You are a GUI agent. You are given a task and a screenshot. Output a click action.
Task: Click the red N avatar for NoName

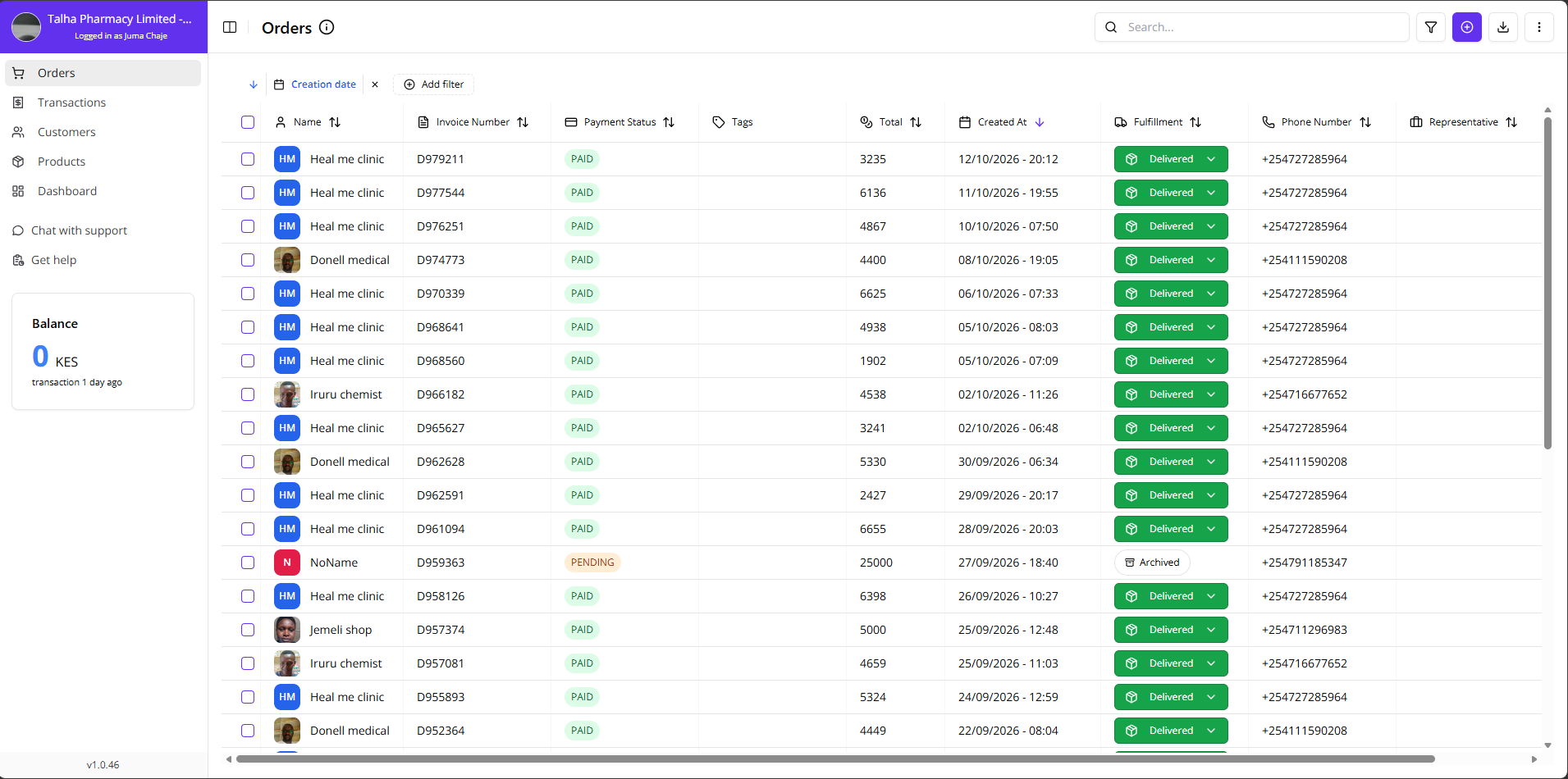287,563
